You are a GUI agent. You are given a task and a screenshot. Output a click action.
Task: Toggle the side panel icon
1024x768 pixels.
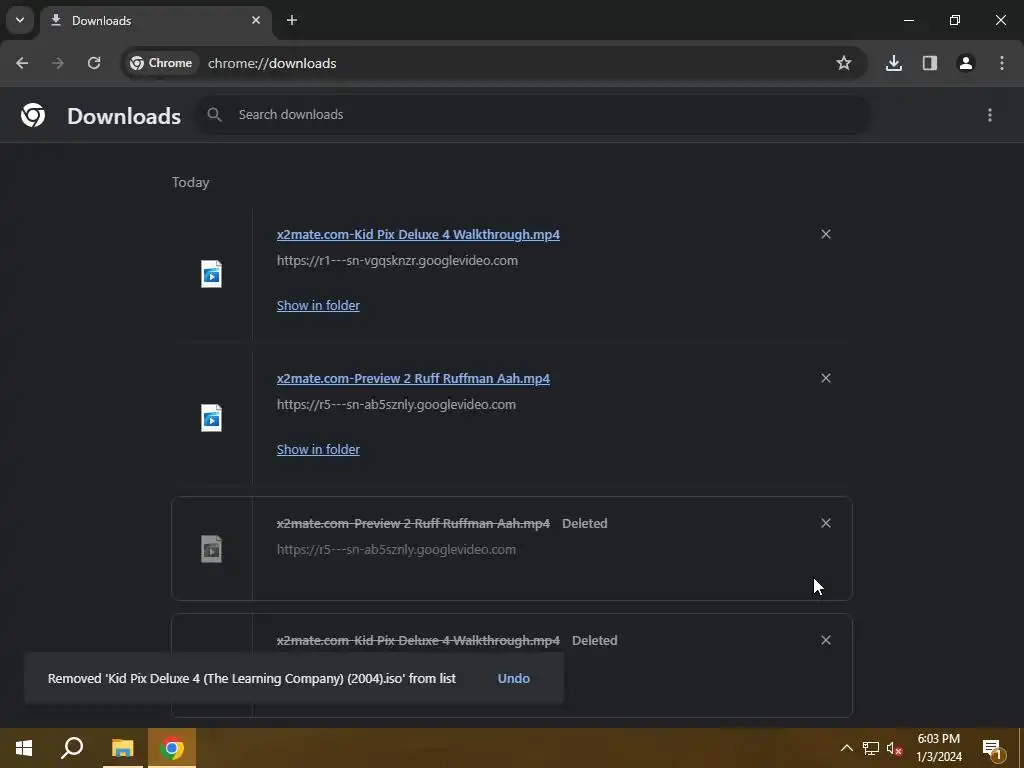click(x=930, y=63)
